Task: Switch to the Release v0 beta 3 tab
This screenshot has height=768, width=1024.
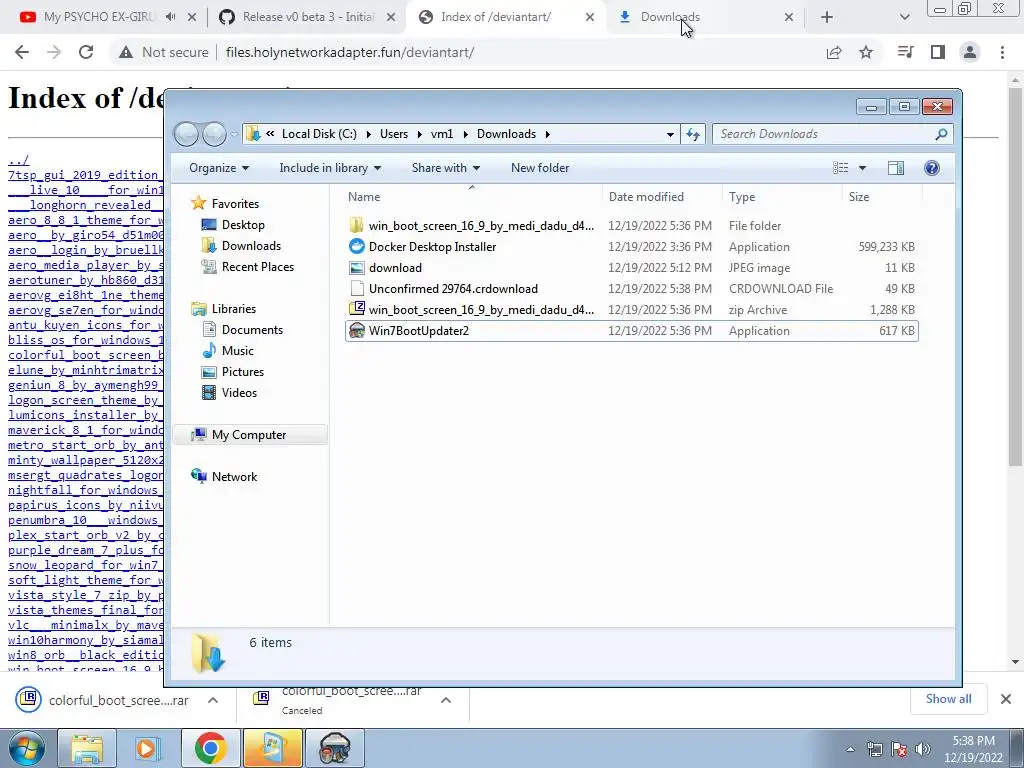Action: [x=308, y=17]
